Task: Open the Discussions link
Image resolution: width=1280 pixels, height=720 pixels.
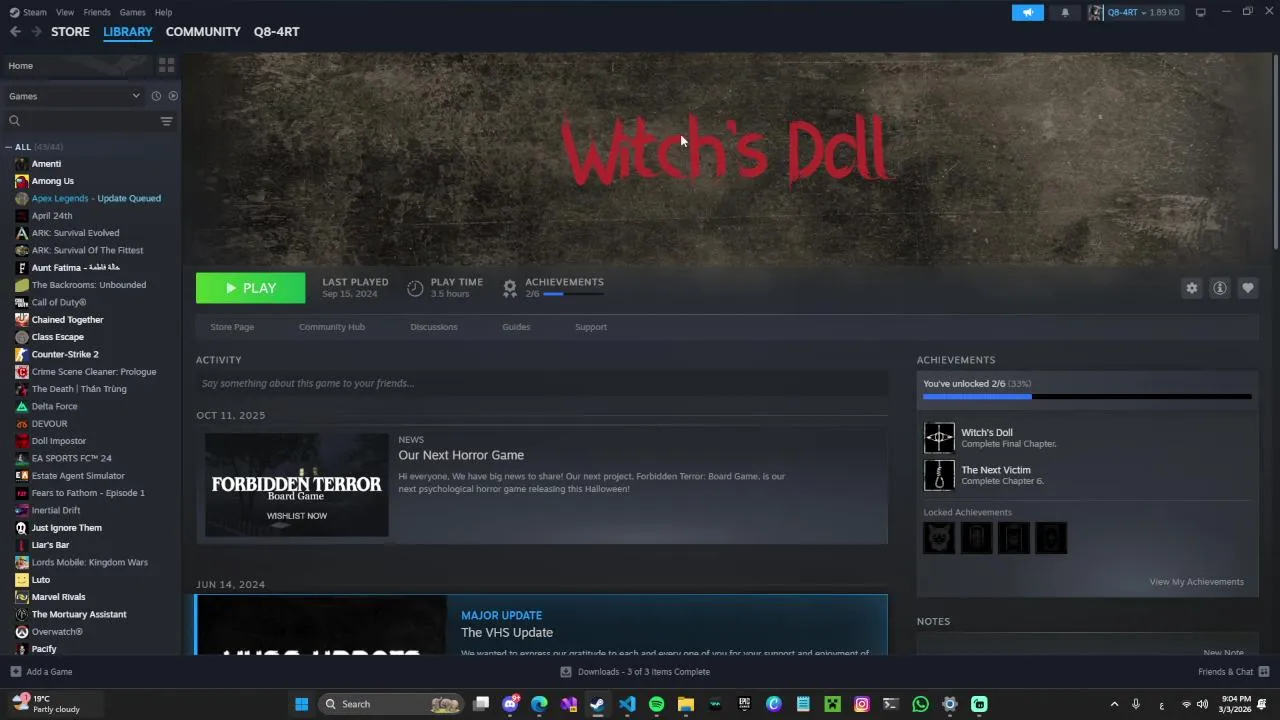Action: (x=434, y=327)
